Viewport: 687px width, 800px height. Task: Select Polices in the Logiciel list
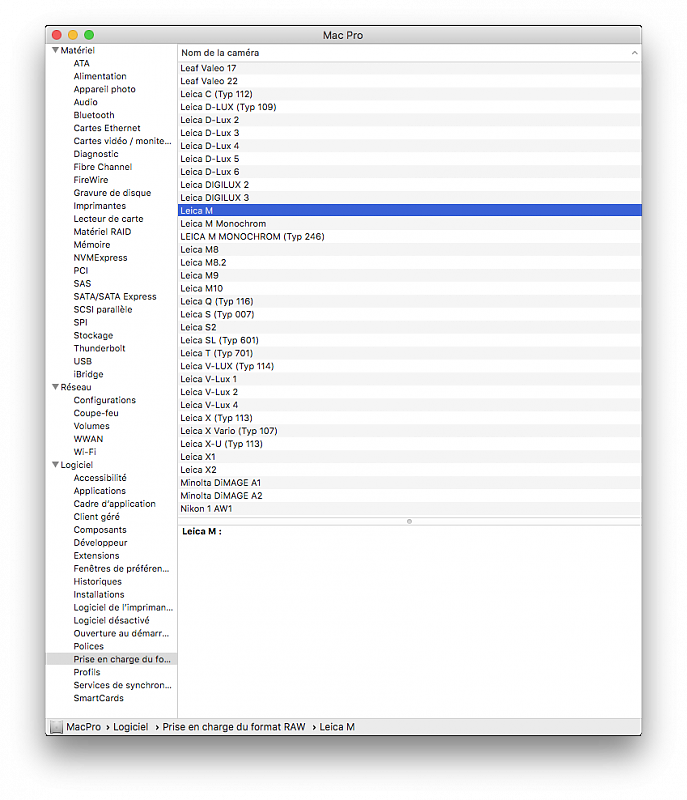[x=88, y=646]
